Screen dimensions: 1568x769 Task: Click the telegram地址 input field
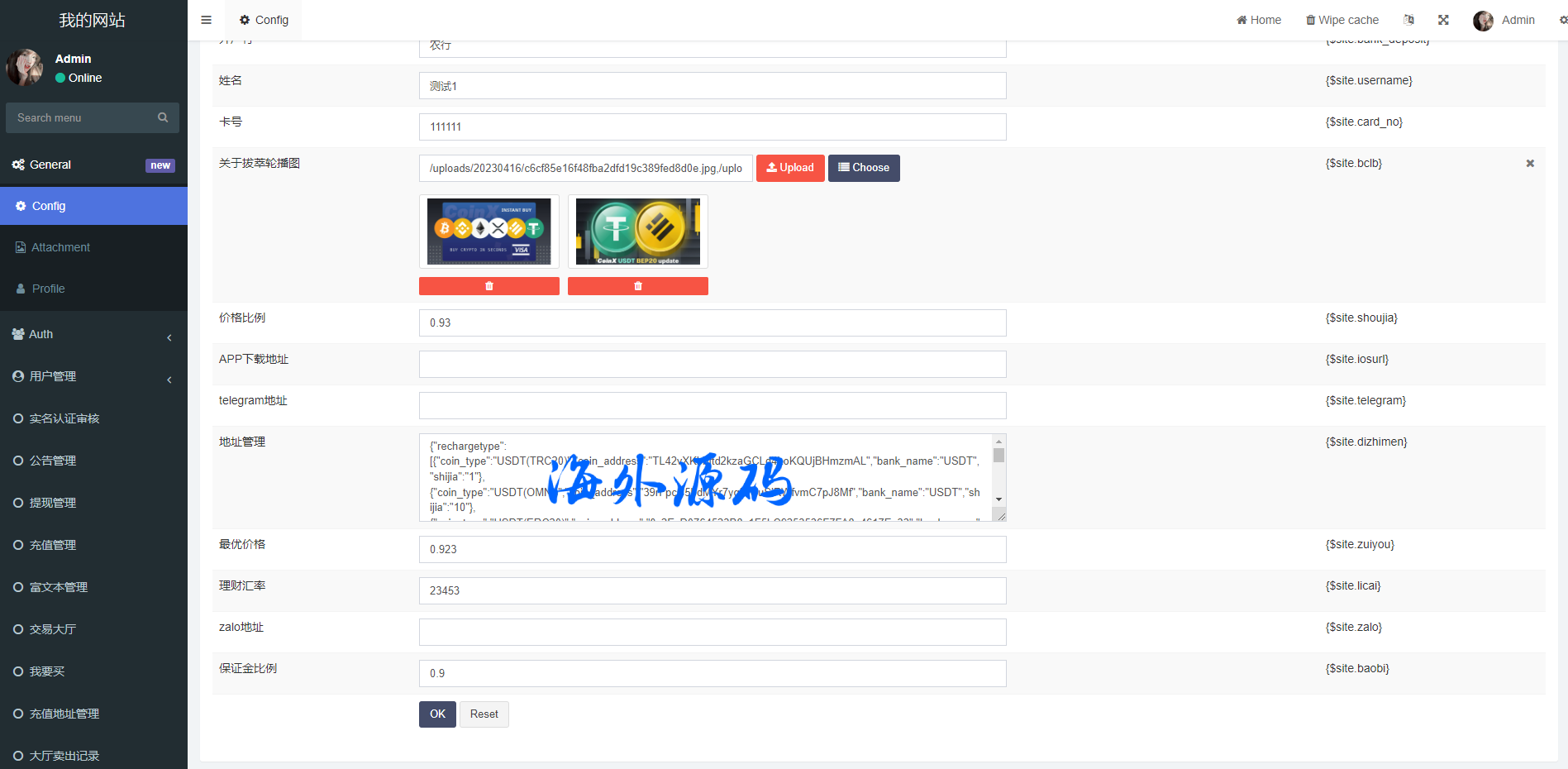pyautogui.click(x=712, y=405)
